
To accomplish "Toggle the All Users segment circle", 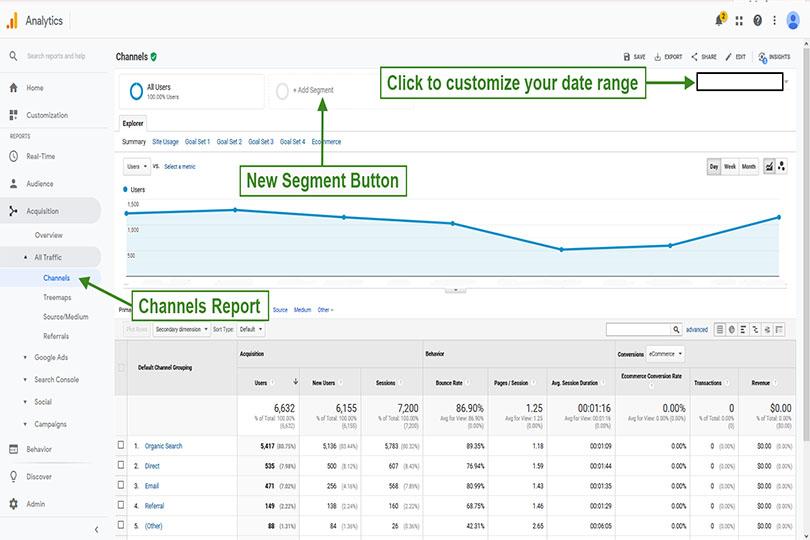I will click(x=136, y=91).
